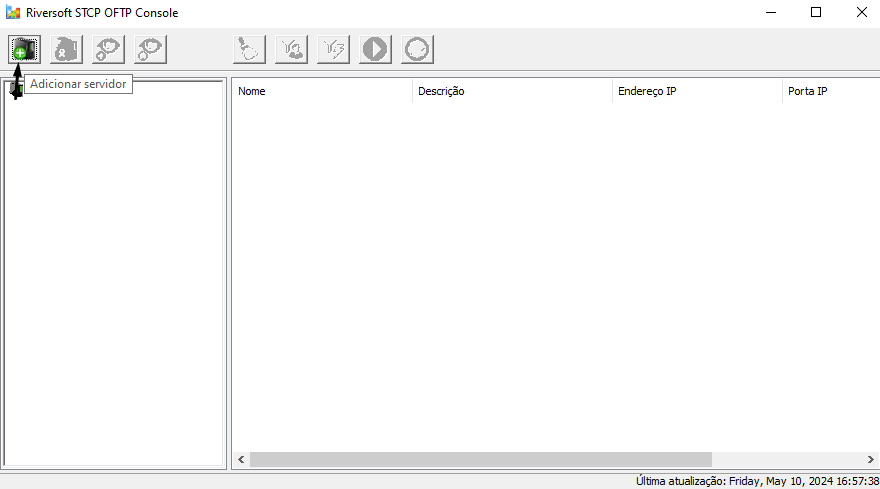Image resolution: width=880 pixels, height=489 pixels.
Task: Maximize the Riversoft STCP OFTP Console window
Action: coord(816,12)
